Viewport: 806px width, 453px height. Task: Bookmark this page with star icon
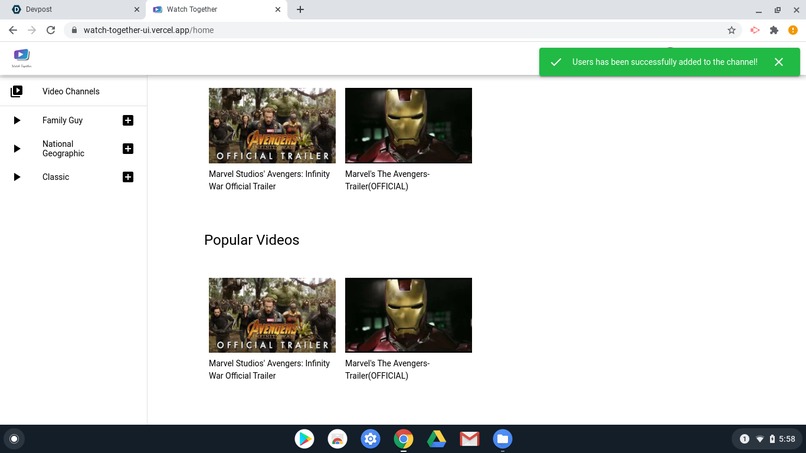tap(731, 30)
